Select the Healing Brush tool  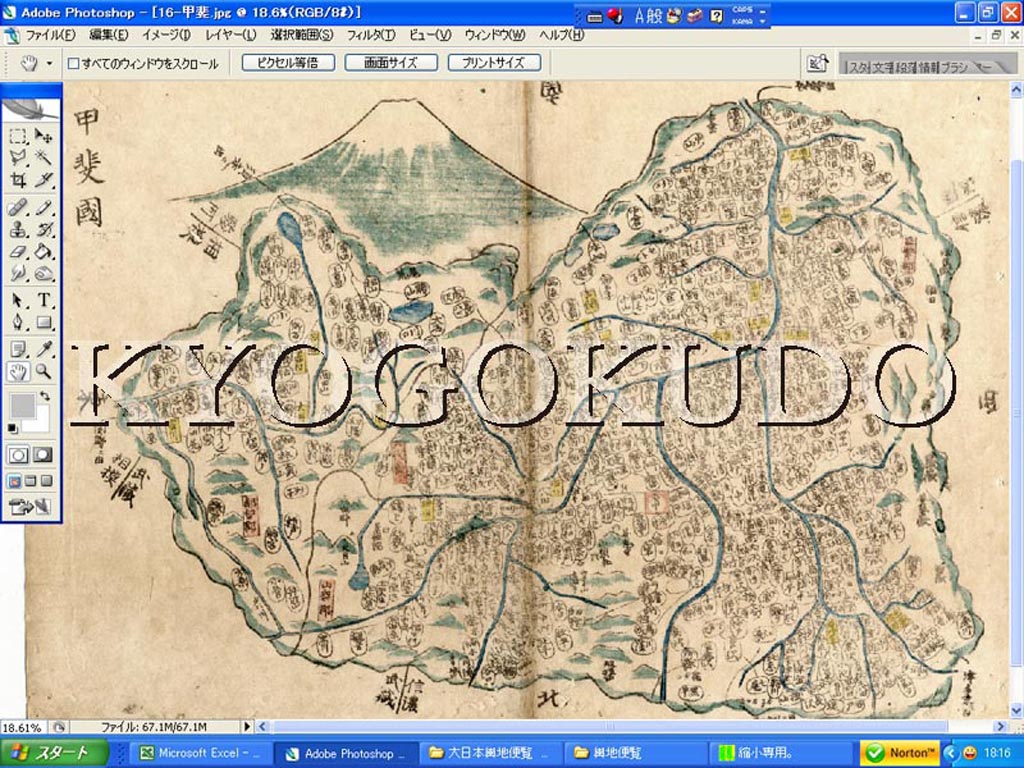click(18, 208)
